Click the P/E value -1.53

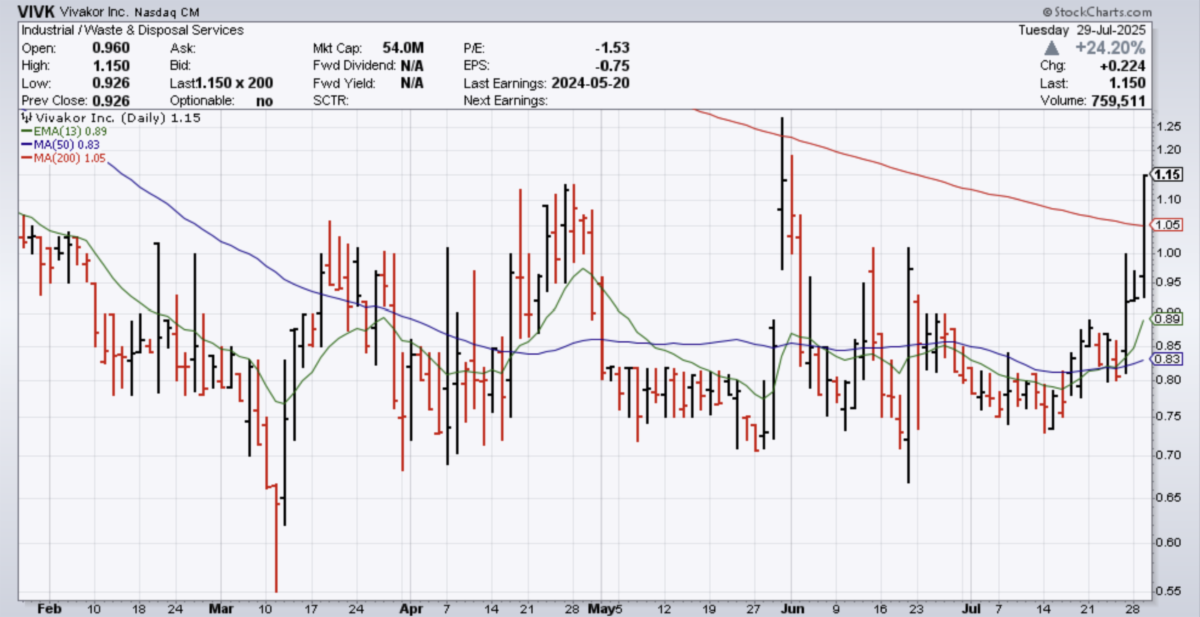tap(610, 48)
